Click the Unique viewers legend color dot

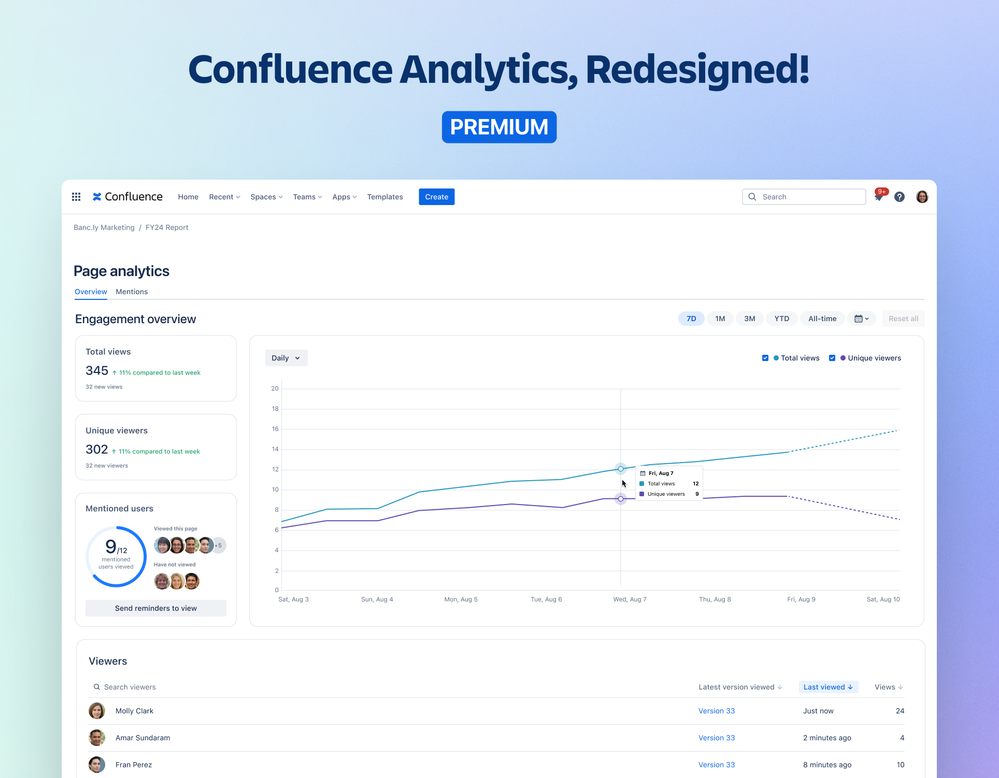click(843, 358)
